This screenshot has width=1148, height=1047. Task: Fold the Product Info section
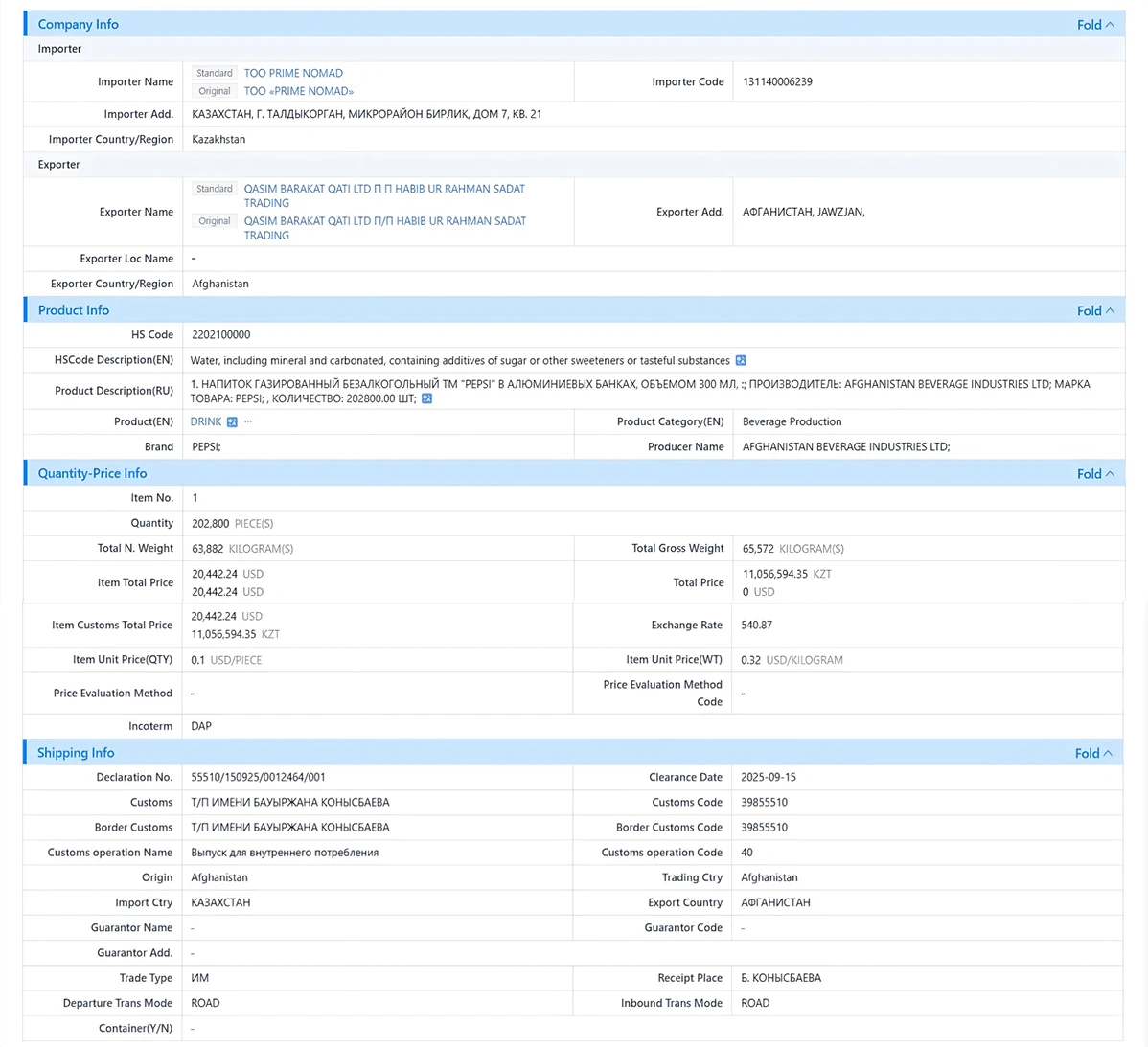tap(1095, 311)
